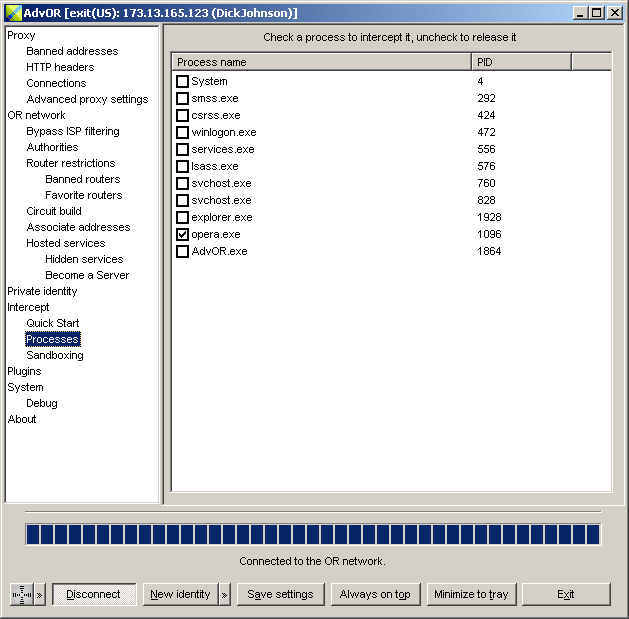Click the Exit button
The height and width of the screenshot is (619, 629).
click(566, 594)
